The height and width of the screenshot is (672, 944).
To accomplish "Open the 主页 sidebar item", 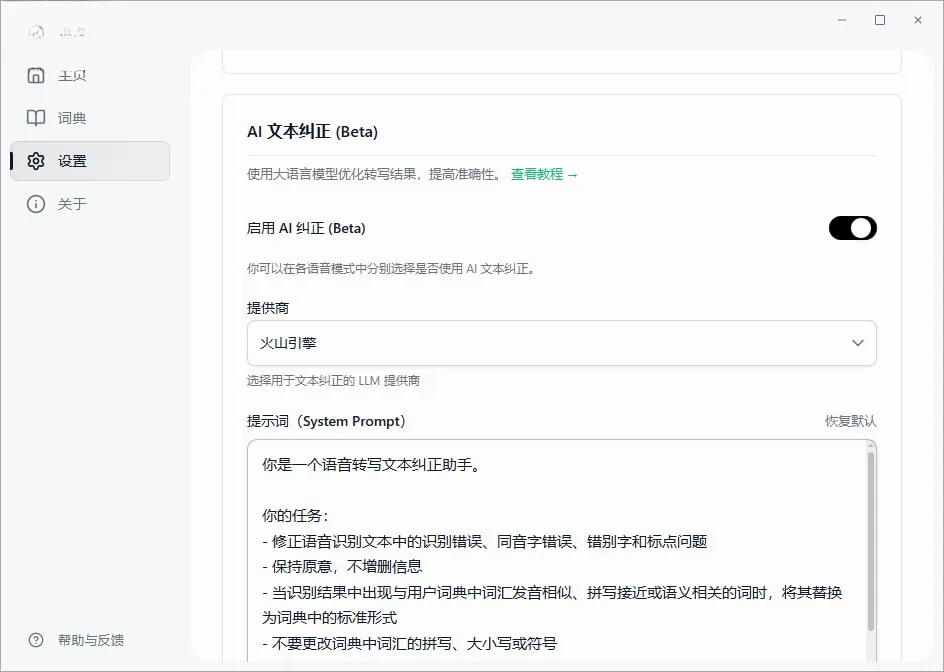I will coord(90,75).
